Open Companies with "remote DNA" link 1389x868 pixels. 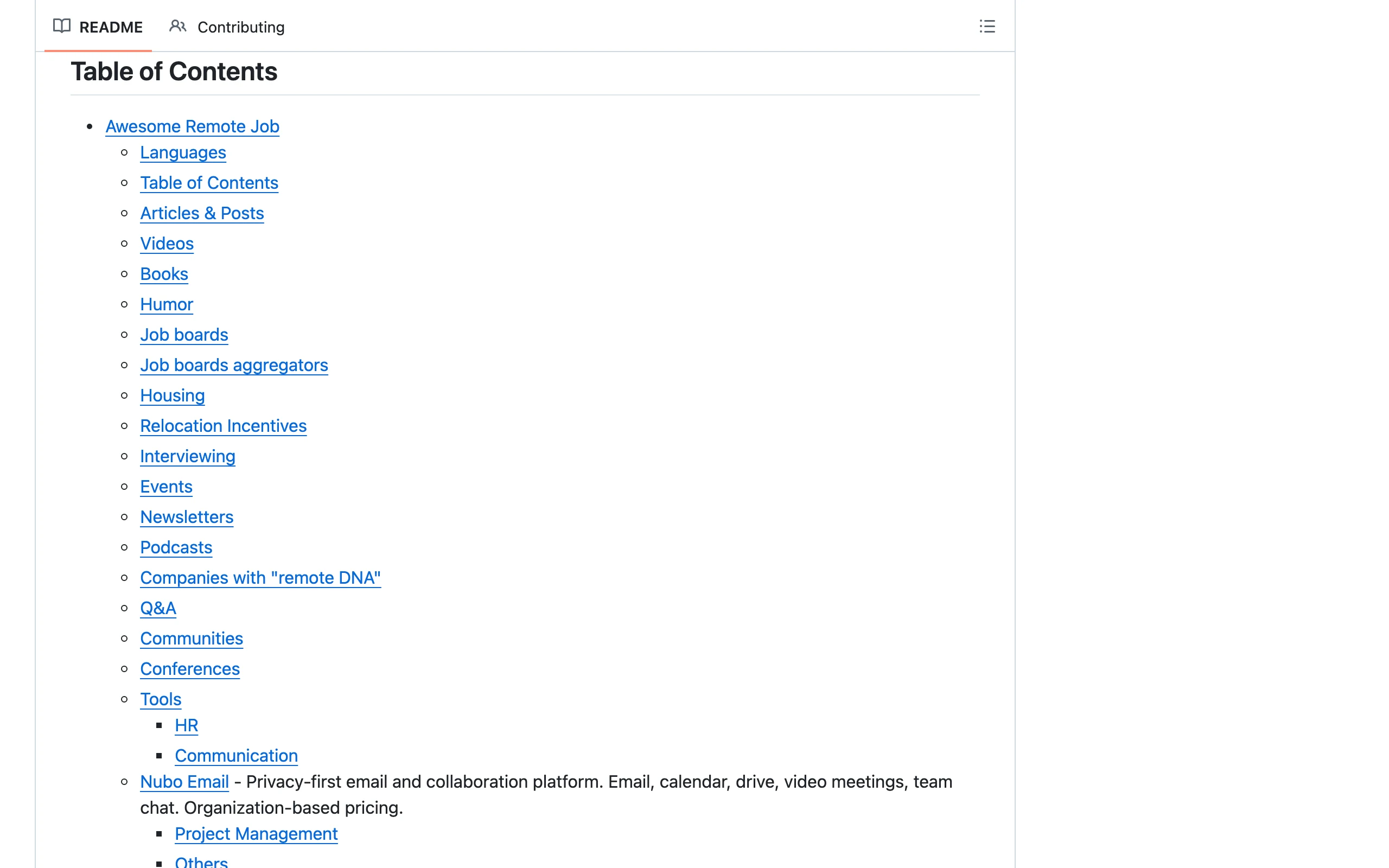click(x=260, y=579)
